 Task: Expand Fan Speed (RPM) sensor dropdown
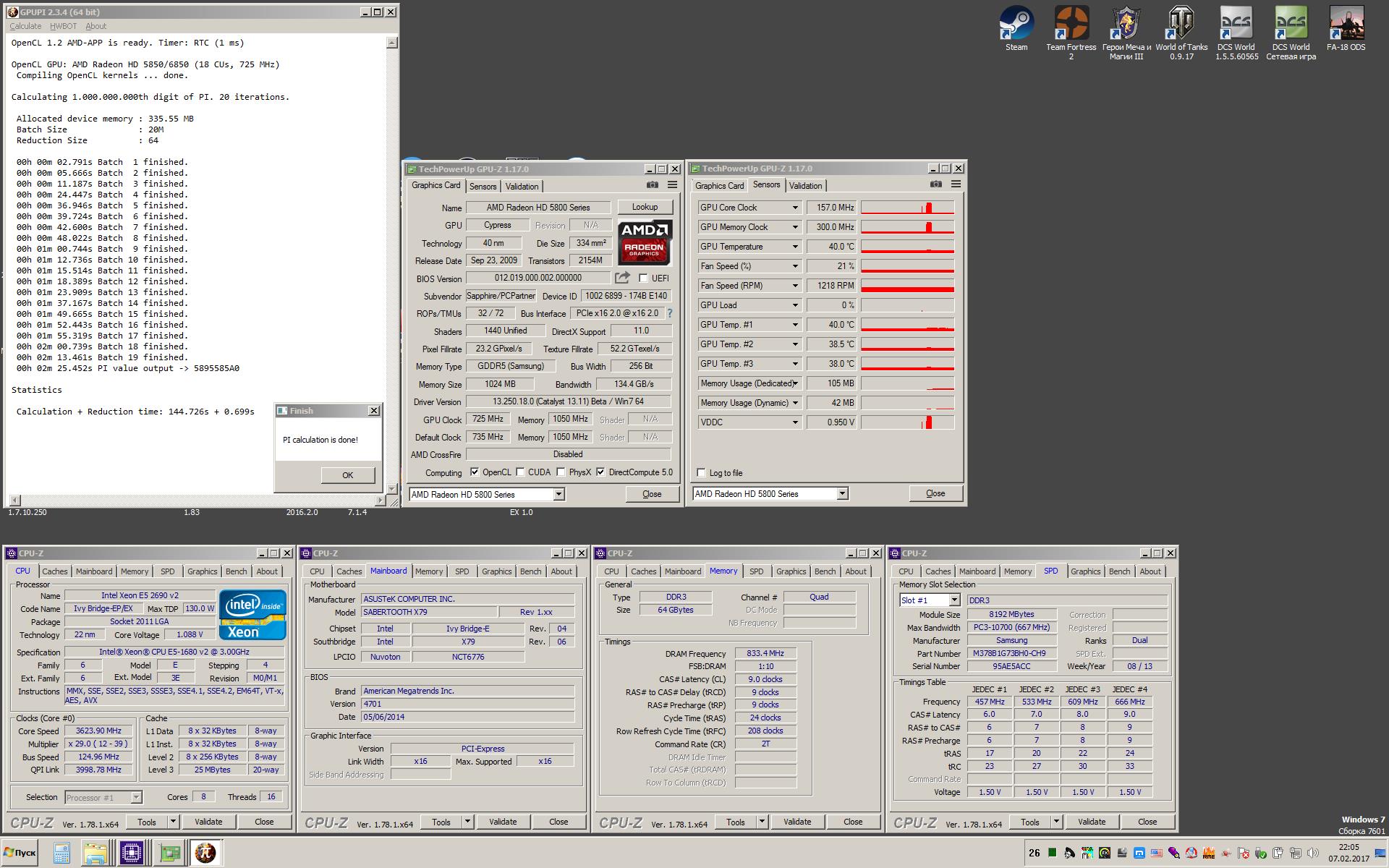pyautogui.click(x=795, y=286)
